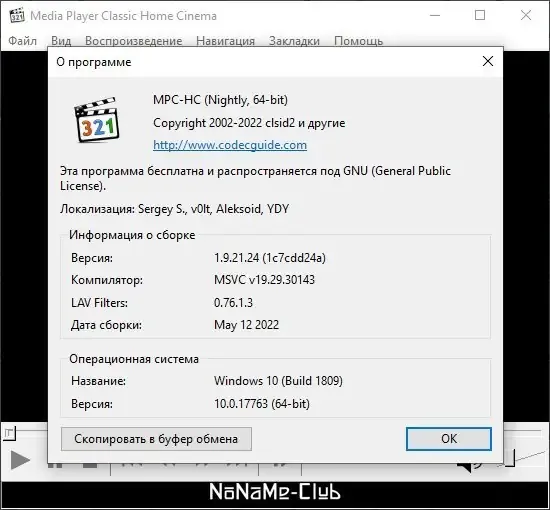Open the Помощь menu
Image resolution: width=550 pixels, height=510 pixels.
358,41
